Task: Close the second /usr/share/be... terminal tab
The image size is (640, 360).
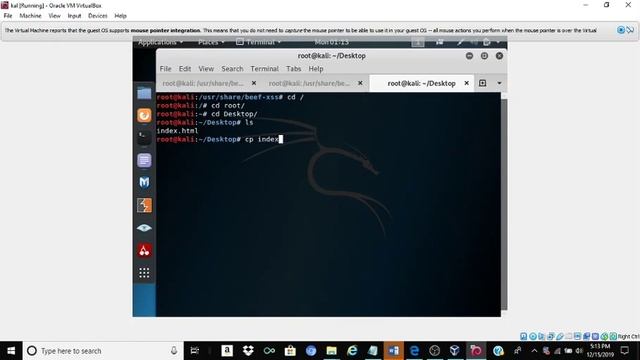Action: [x=360, y=83]
